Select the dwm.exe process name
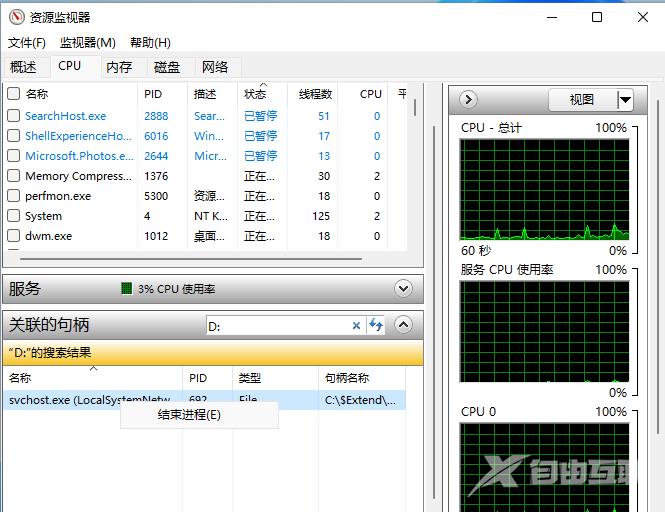This screenshot has height=512, width=665. coord(48,235)
